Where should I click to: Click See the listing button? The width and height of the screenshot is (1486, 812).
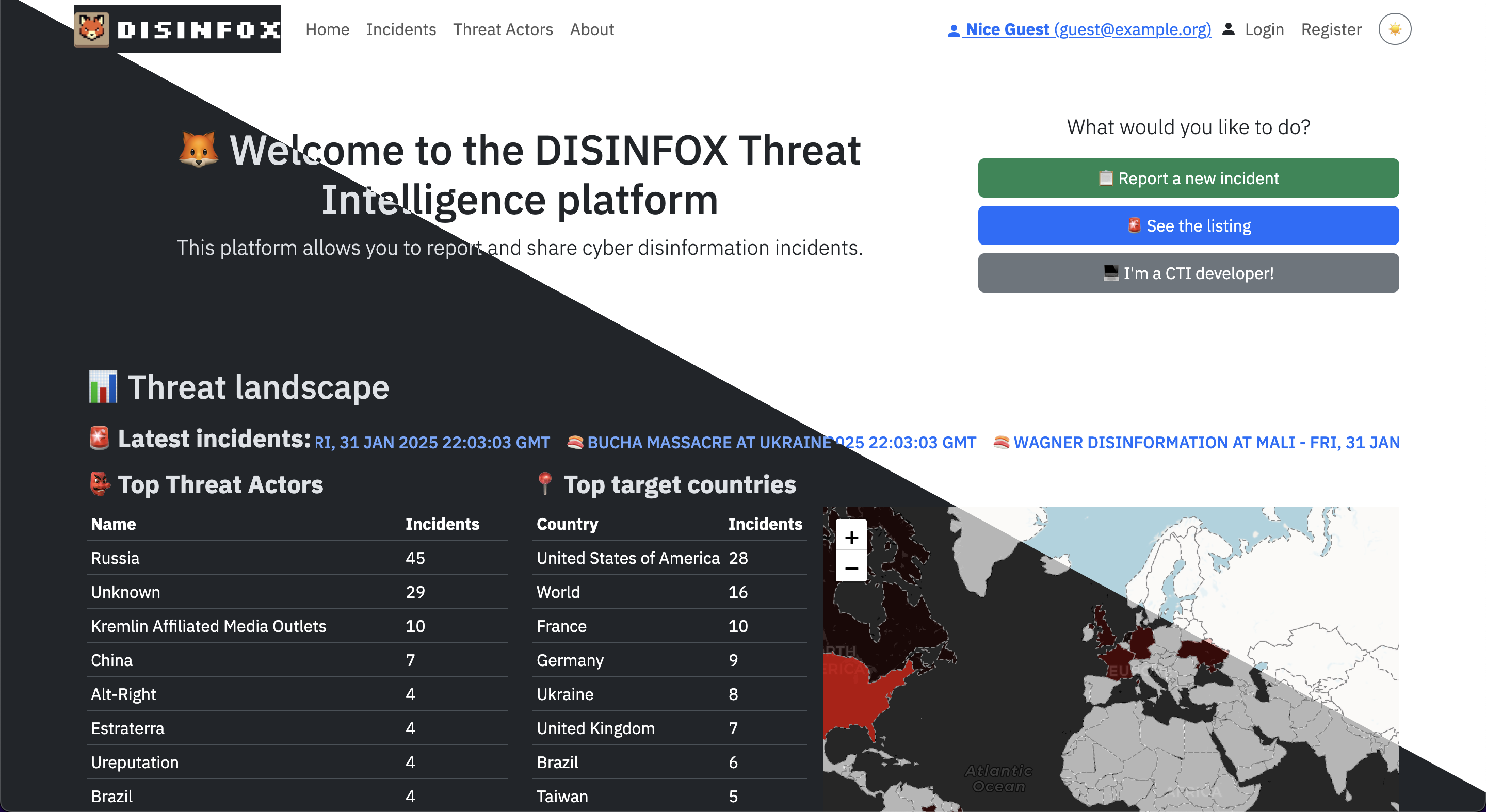pos(1188,225)
